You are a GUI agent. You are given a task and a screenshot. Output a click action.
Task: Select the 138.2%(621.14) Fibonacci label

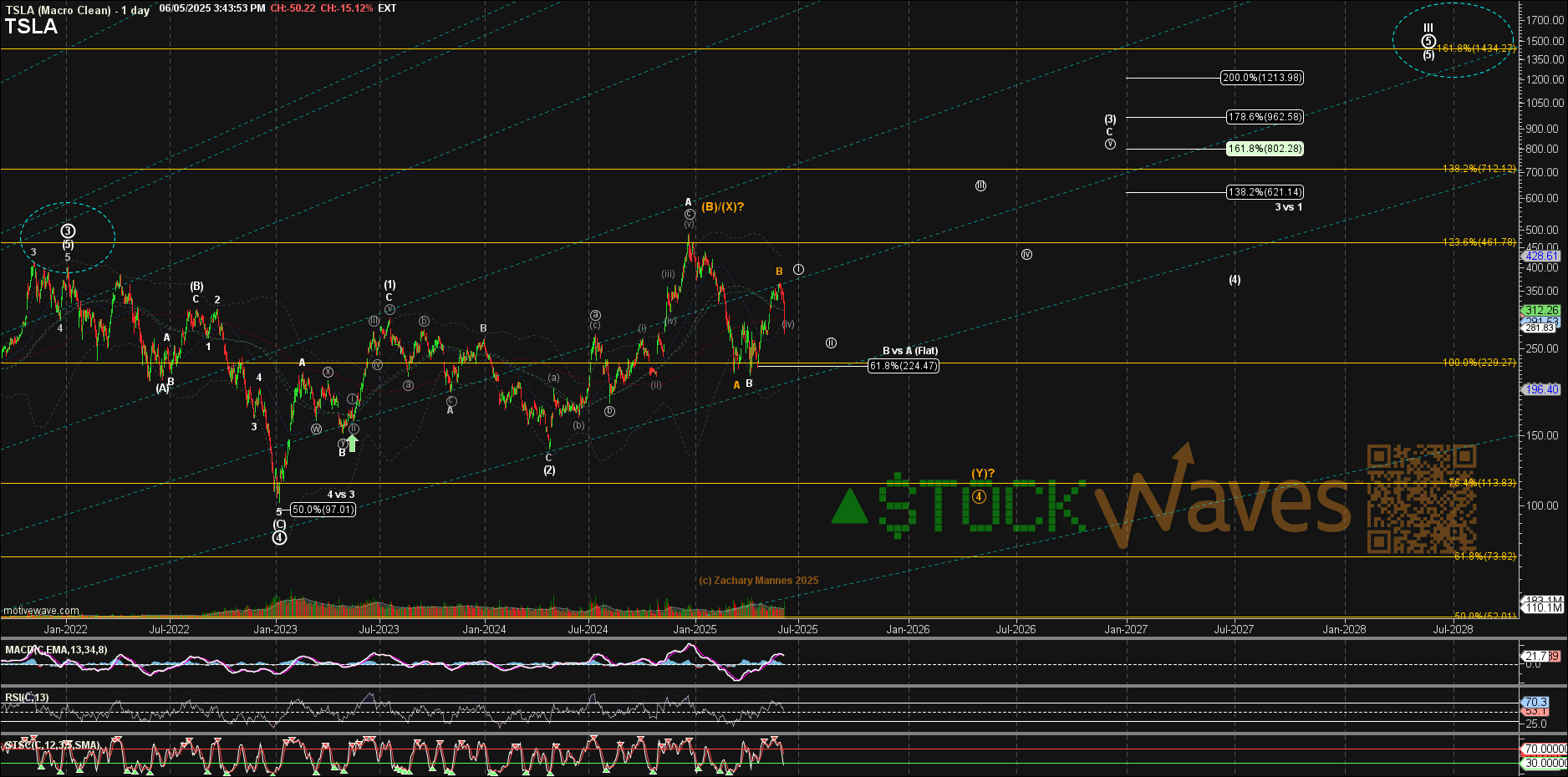click(x=1265, y=192)
